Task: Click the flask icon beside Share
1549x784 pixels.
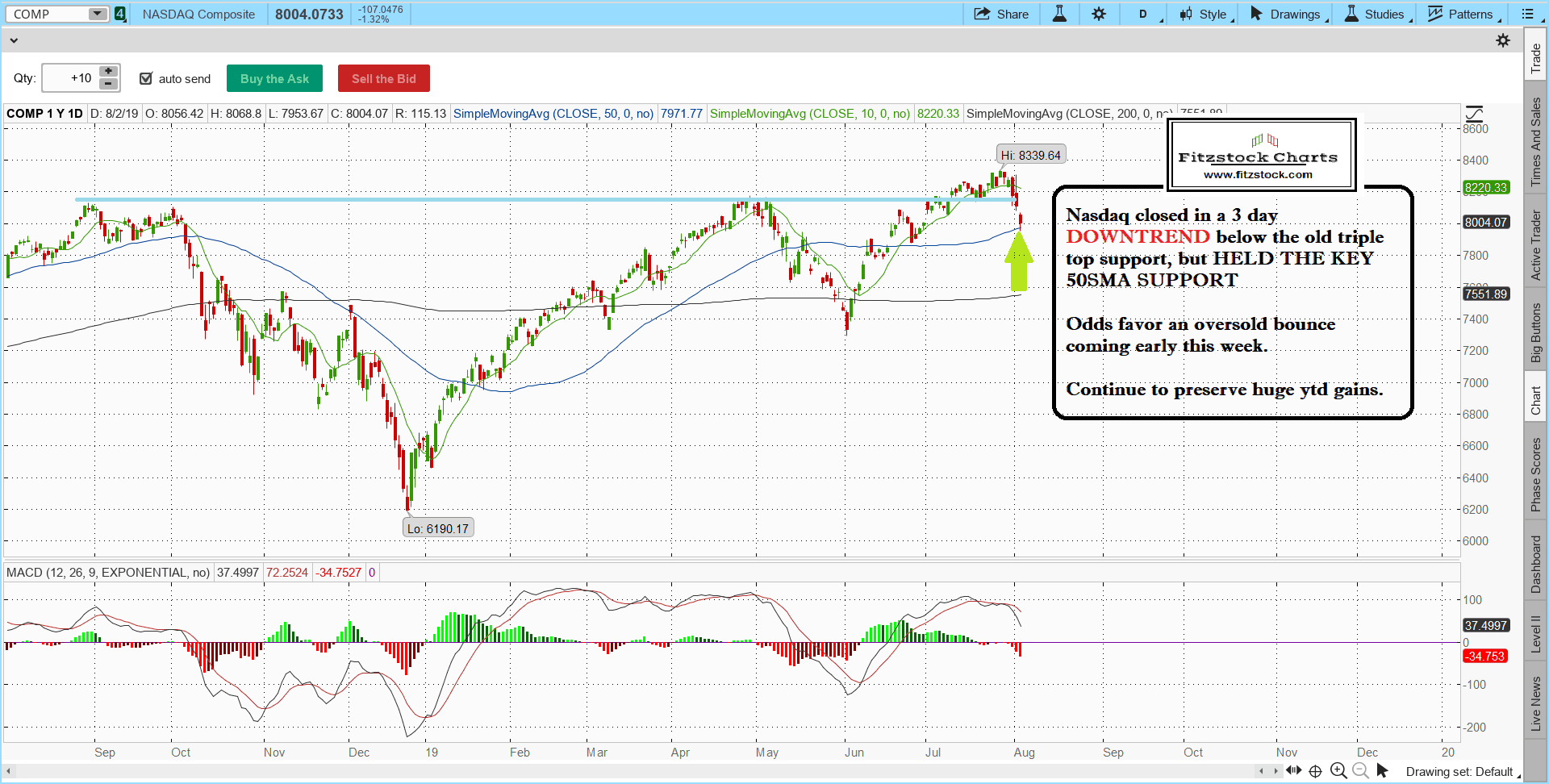Action: tap(1059, 14)
